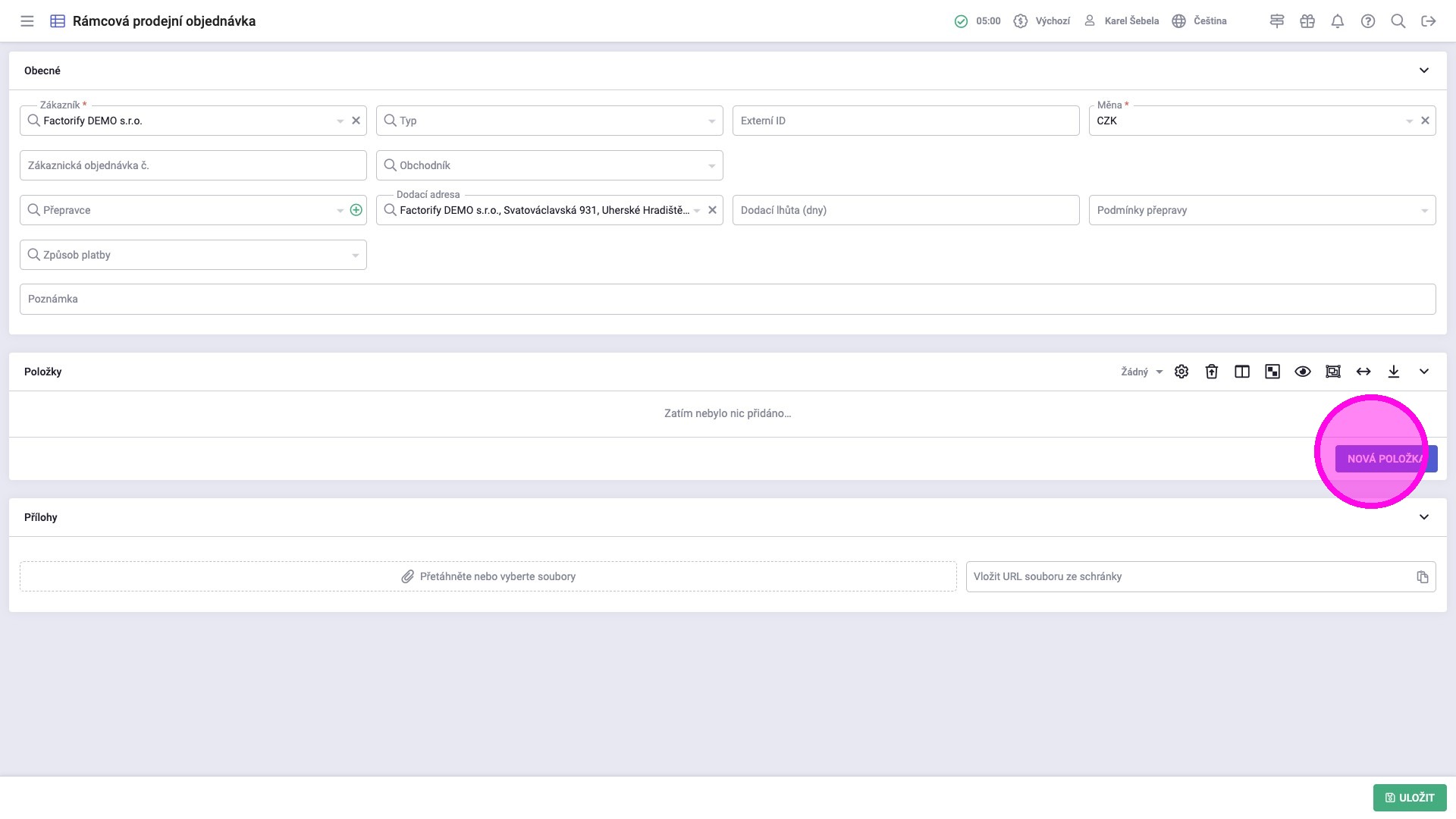Image resolution: width=1456 pixels, height=819 pixels.
Task: Clear the Zákazník field value
Action: [356, 121]
